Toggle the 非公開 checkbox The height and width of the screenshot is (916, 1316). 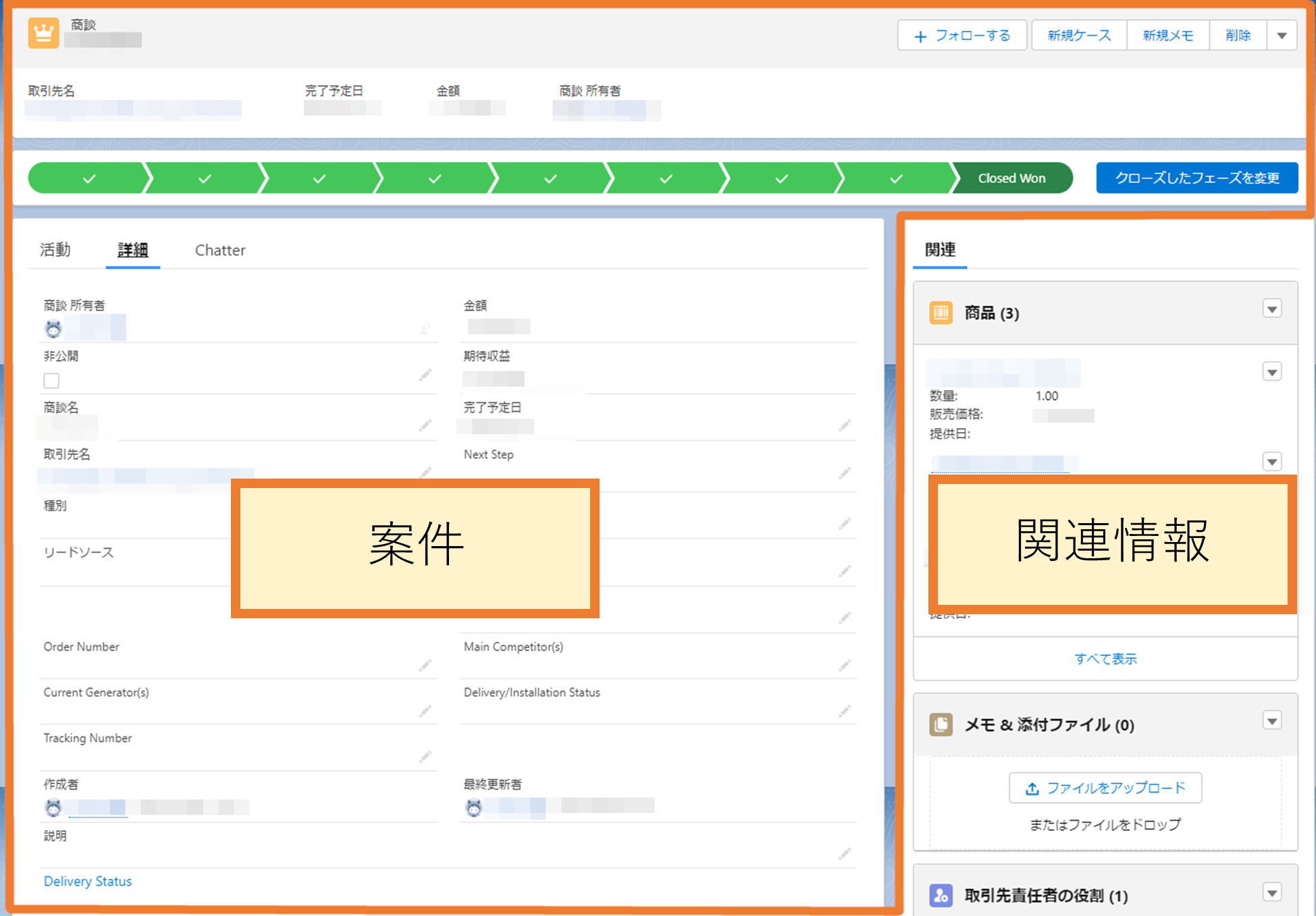click(51, 380)
